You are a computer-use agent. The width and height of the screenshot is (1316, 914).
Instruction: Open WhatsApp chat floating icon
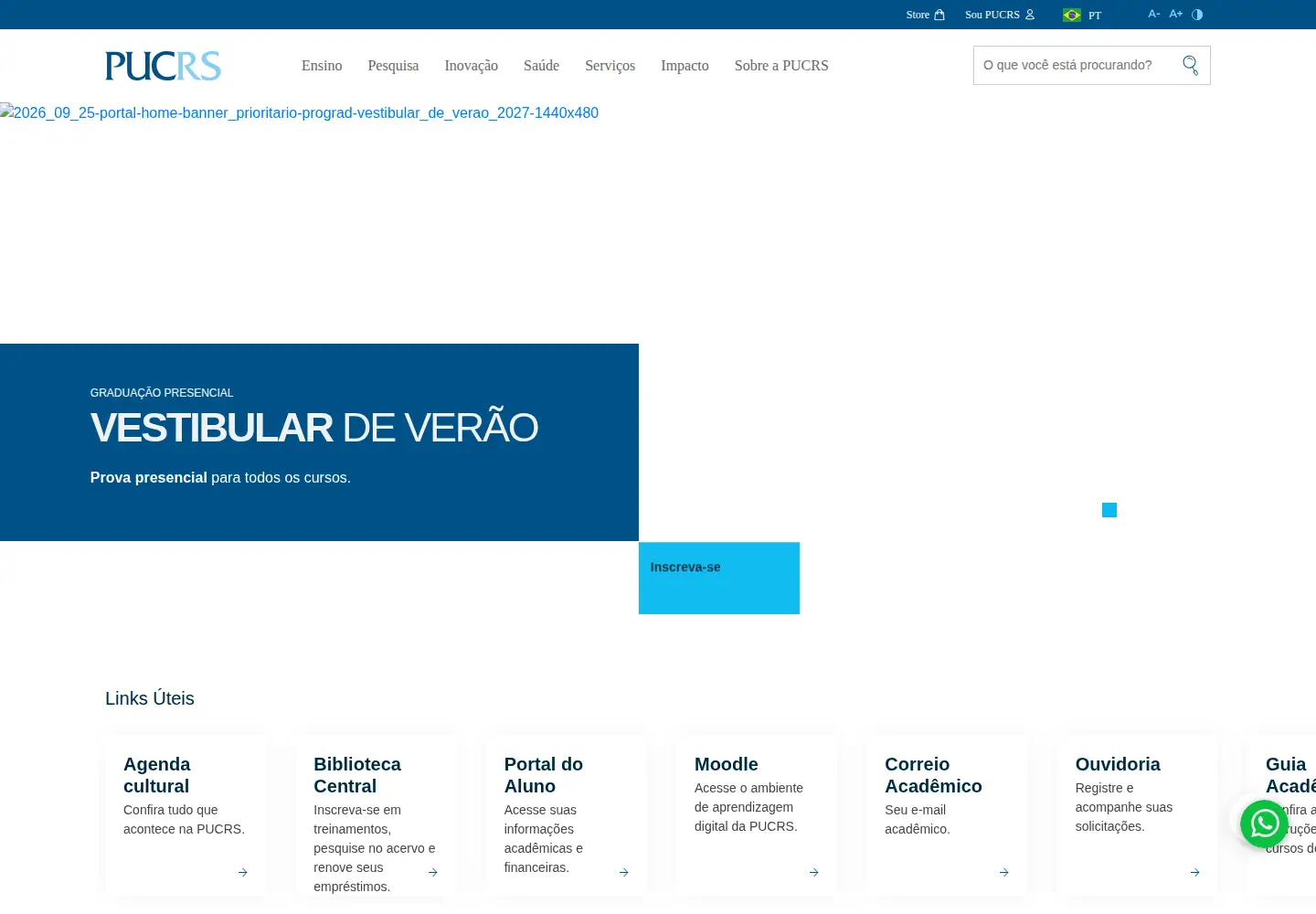click(1264, 824)
